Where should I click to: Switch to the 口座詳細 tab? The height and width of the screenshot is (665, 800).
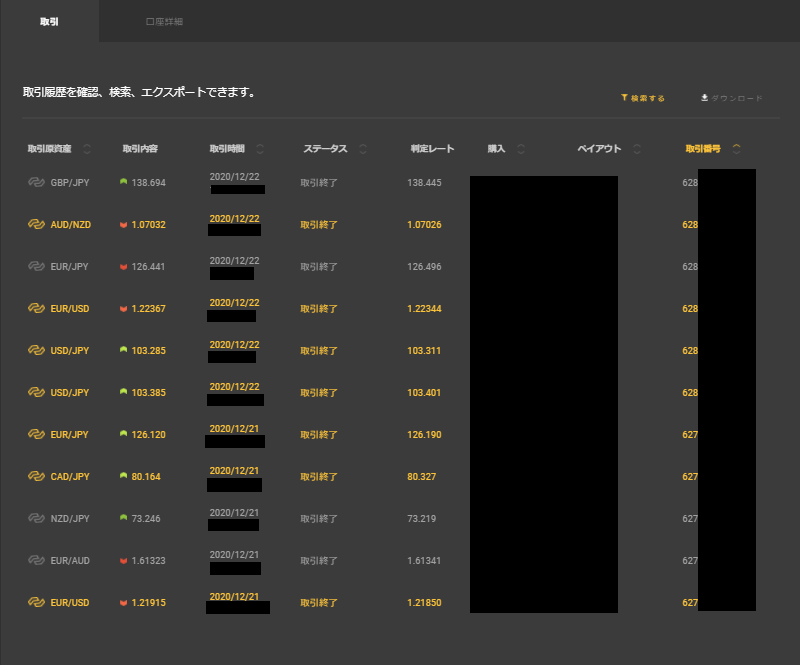[164, 21]
